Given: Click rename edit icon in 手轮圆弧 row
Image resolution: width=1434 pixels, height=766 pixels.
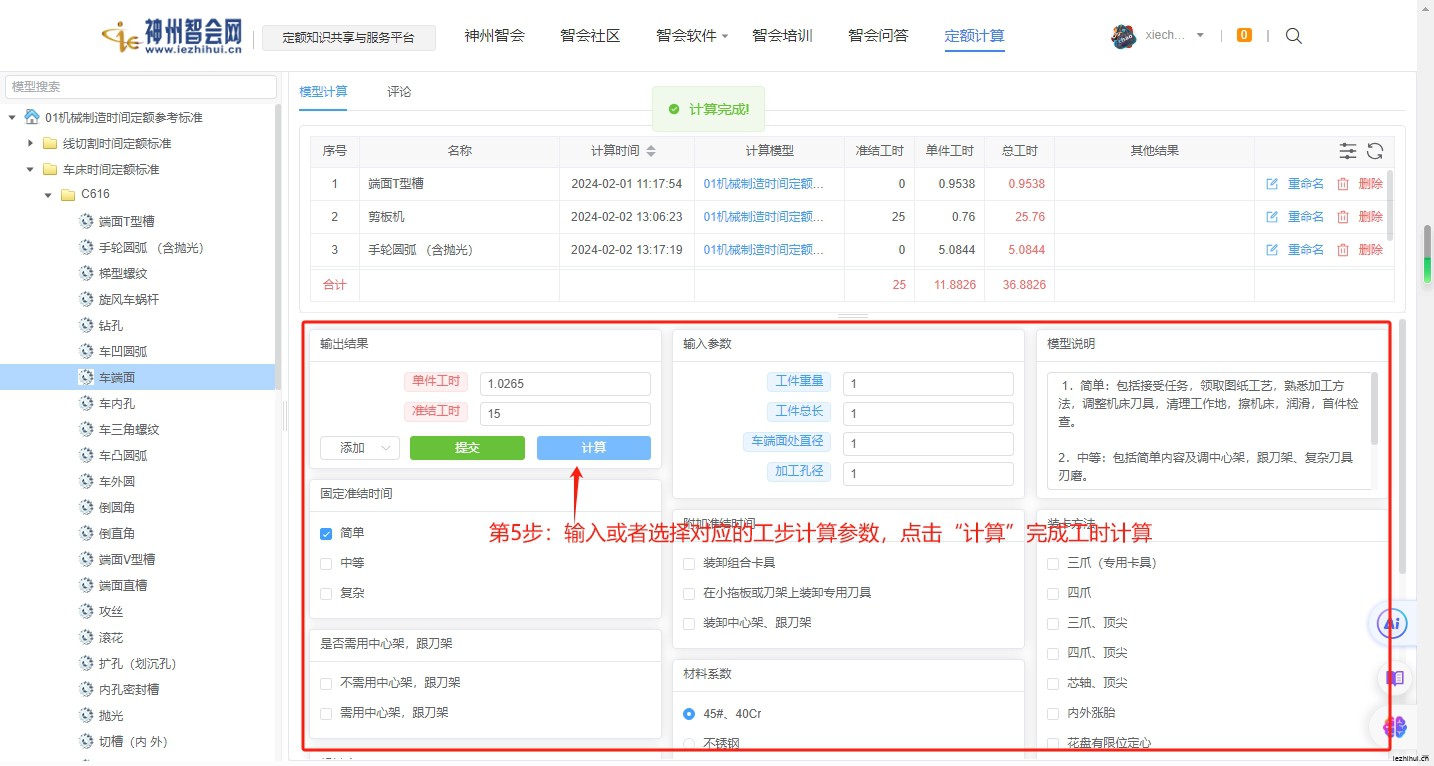Looking at the screenshot, I should tap(1272, 250).
